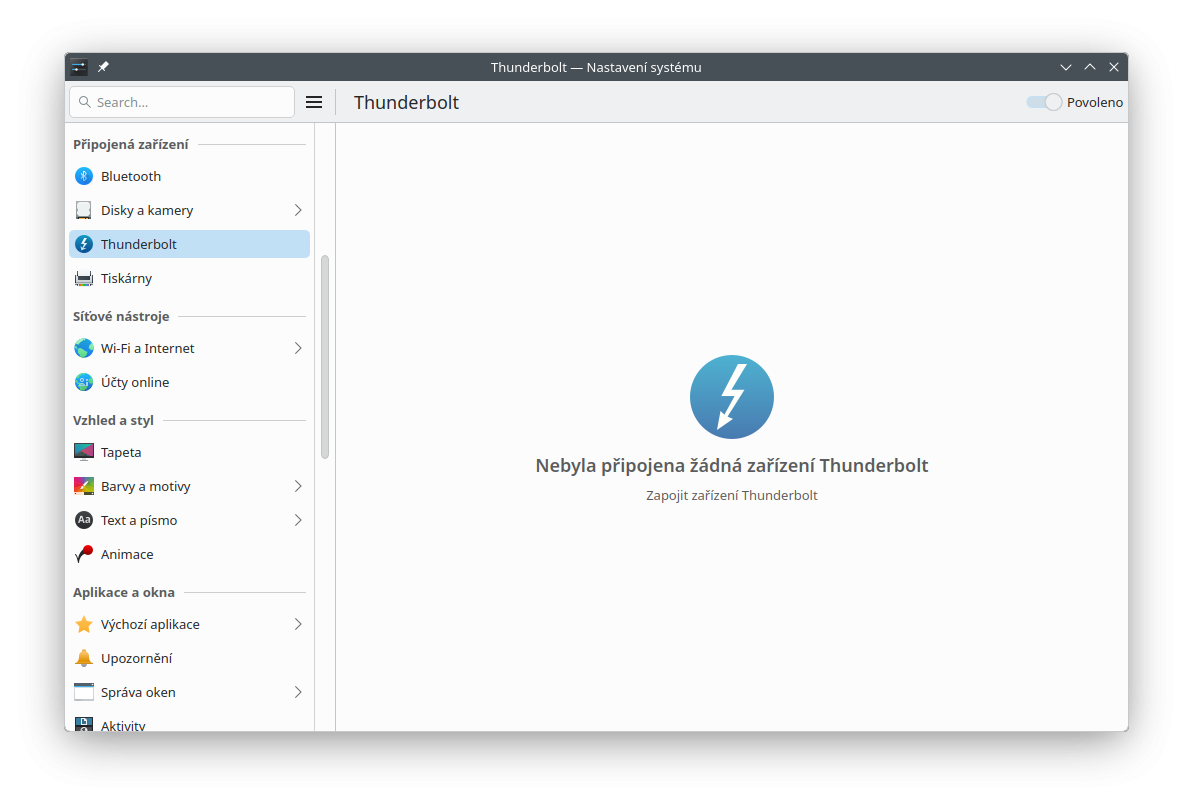Click the Bluetooth icon in sidebar

click(x=84, y=176)
